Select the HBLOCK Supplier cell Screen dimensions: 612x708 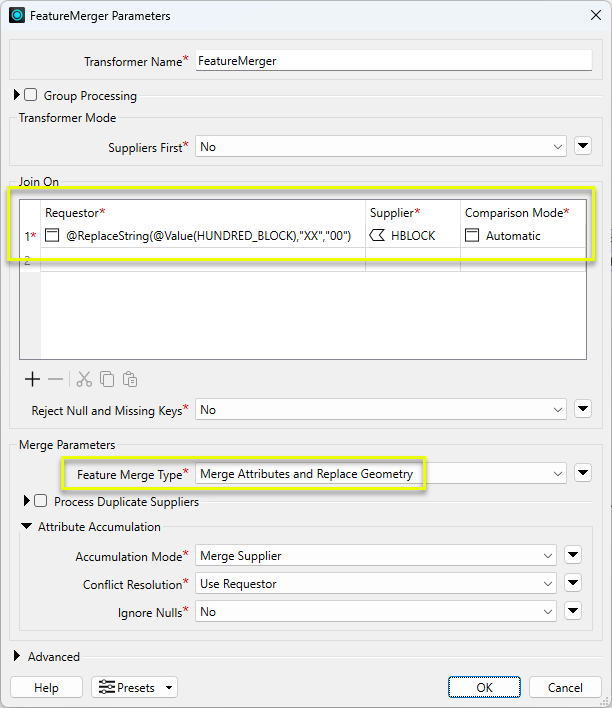pyautogui.click(x=412, y=236)
